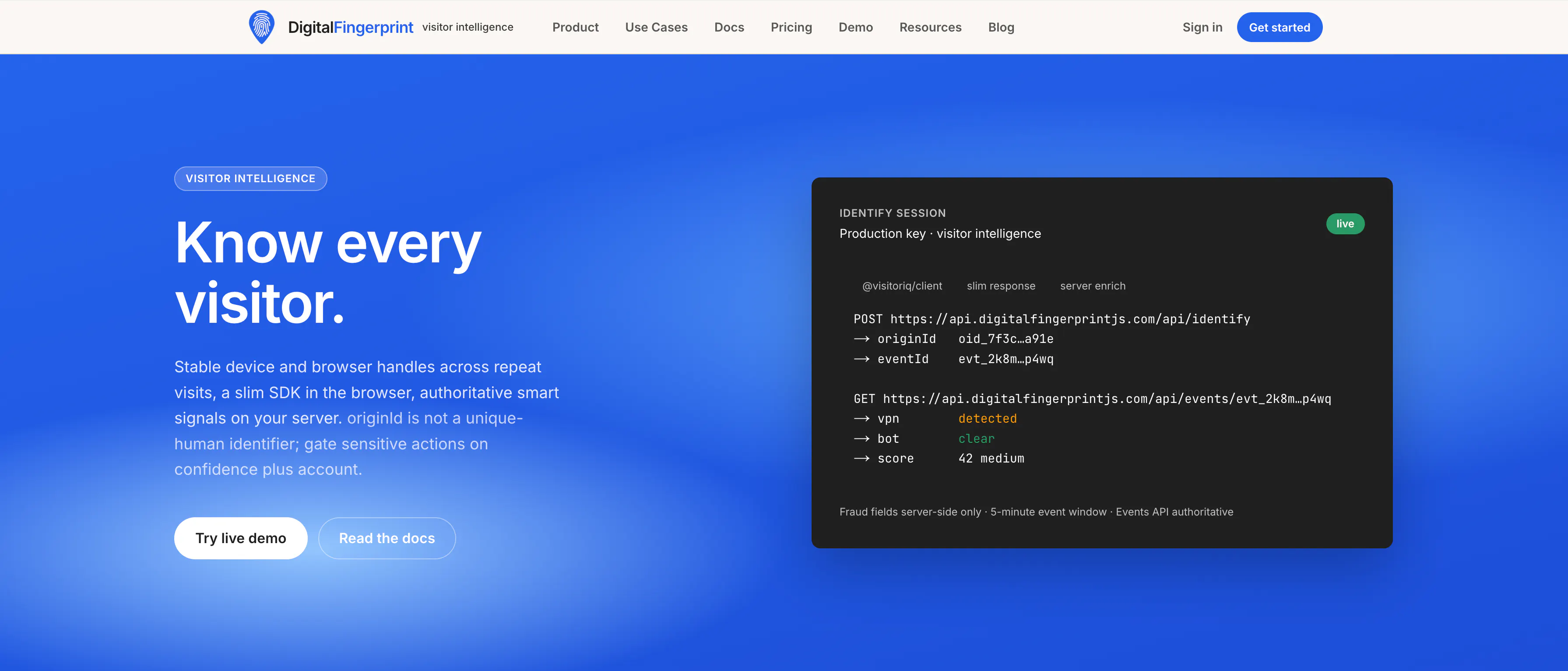Click the 'visitor intelligence' header tagline
Viewport: 1568px width, 671px height.
[468, 28]
